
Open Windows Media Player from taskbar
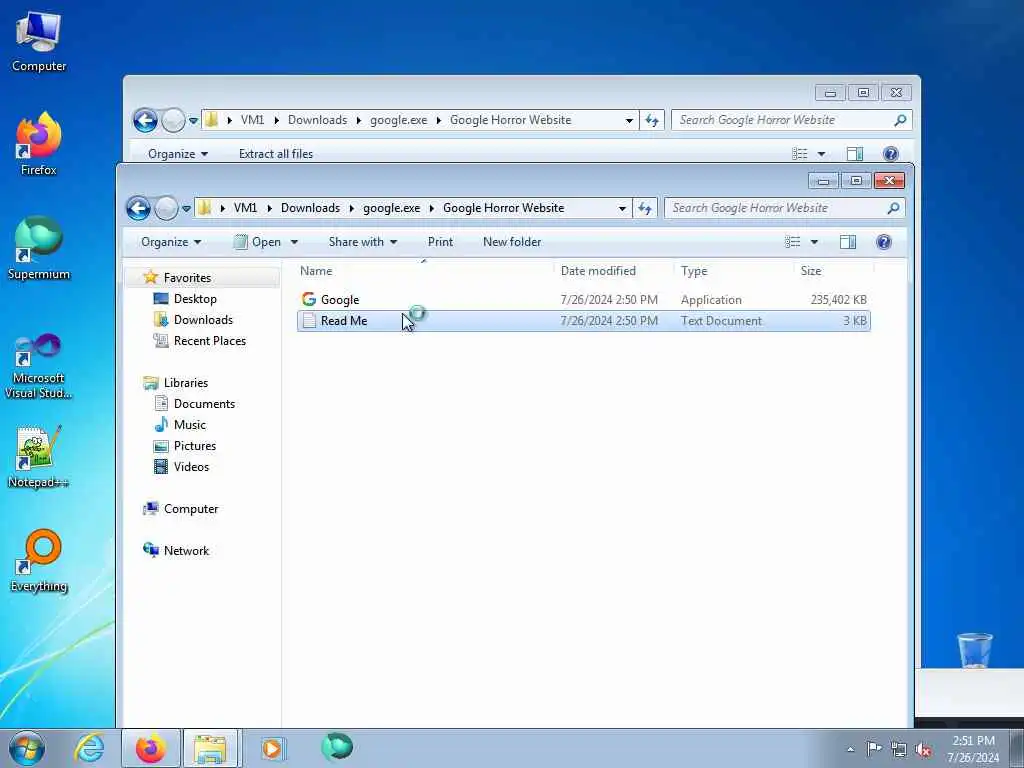(272, 748)
